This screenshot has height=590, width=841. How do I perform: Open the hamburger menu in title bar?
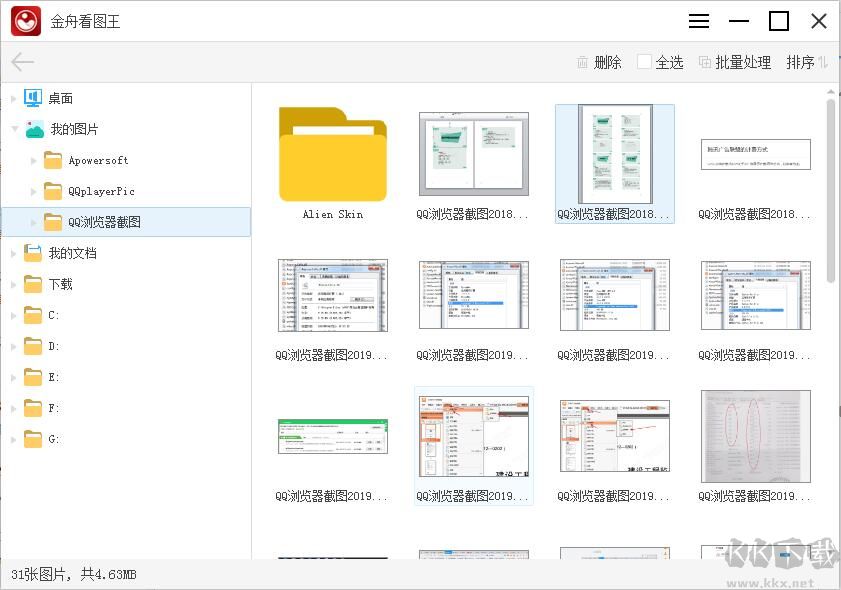point(699,21)
